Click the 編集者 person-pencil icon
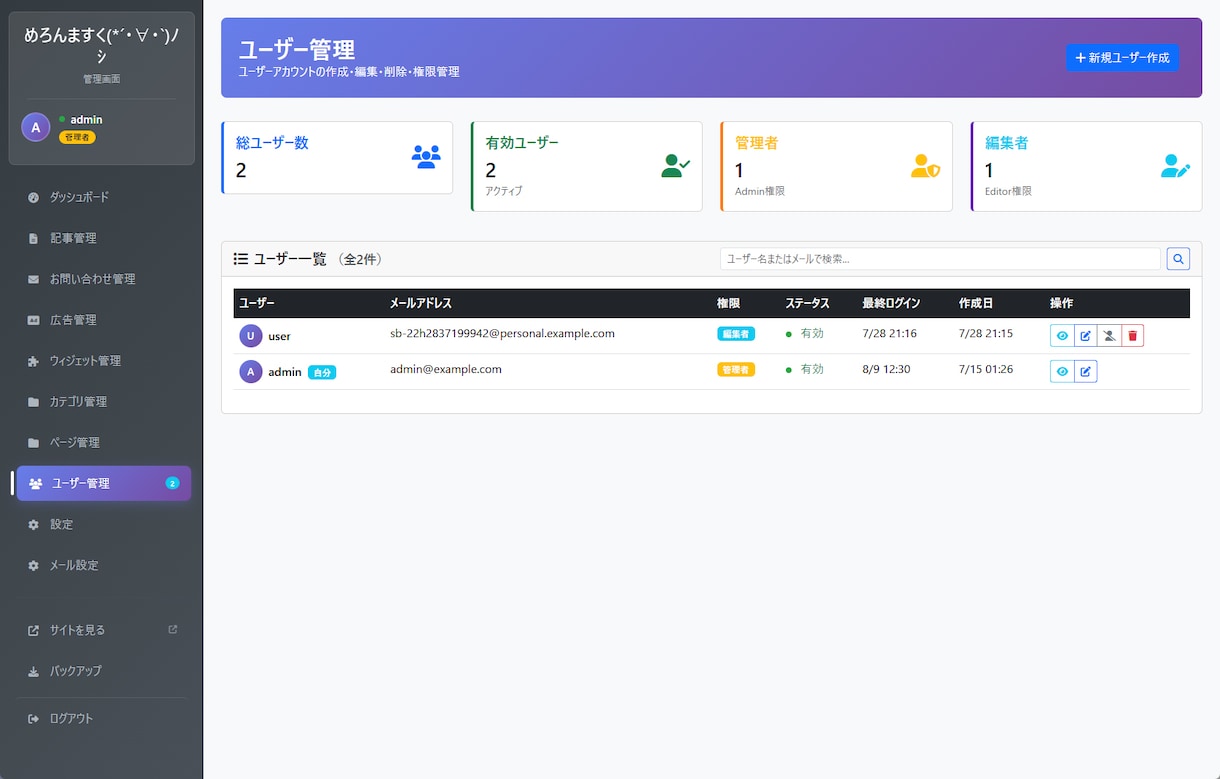 click(x=1176, y=166)
